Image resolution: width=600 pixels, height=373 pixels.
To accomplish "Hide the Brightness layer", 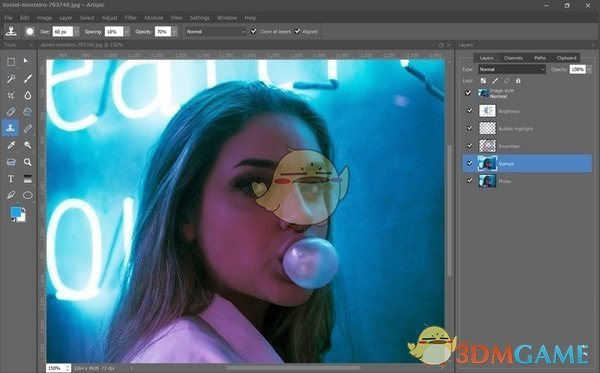I will pyautogui.click(x=470, y=111).
